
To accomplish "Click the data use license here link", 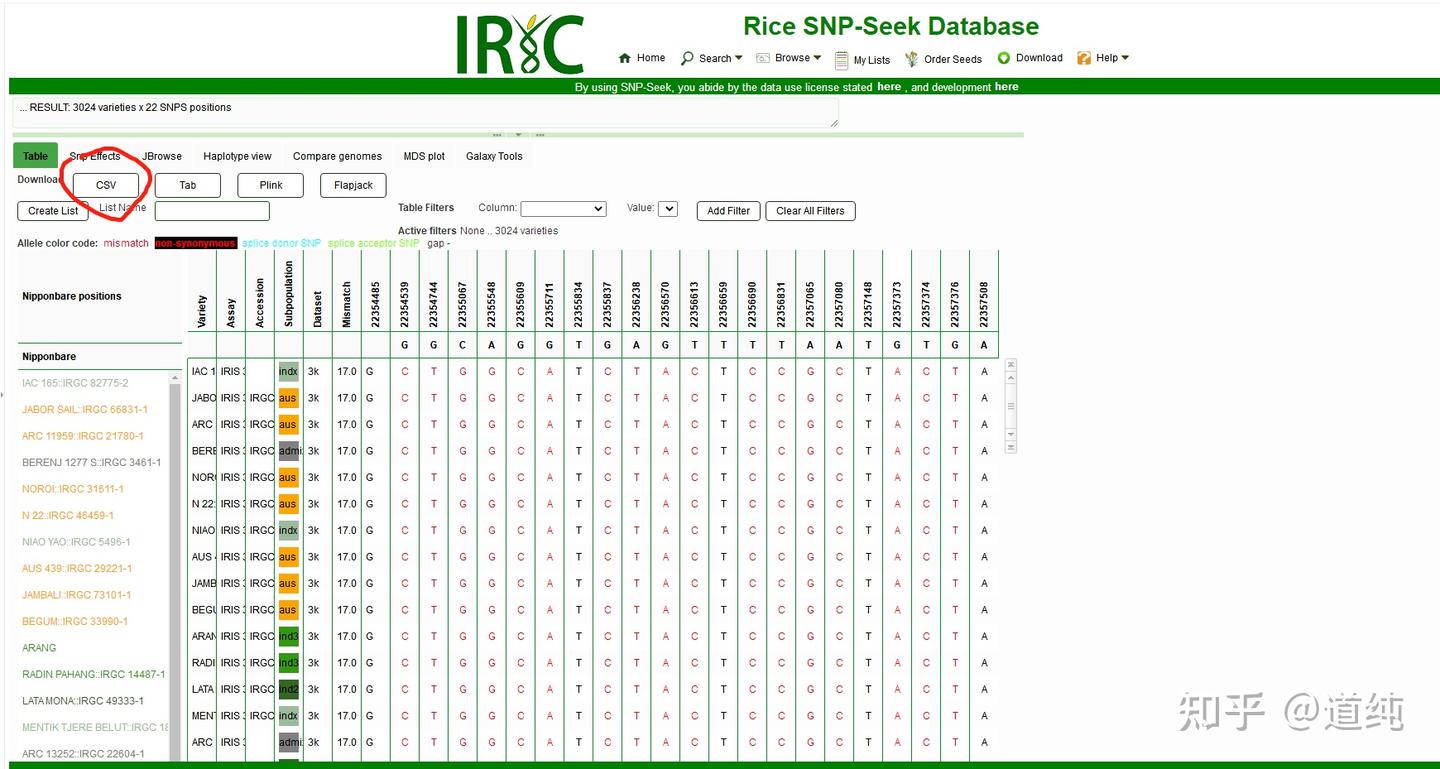I will (x=889, y=87).
